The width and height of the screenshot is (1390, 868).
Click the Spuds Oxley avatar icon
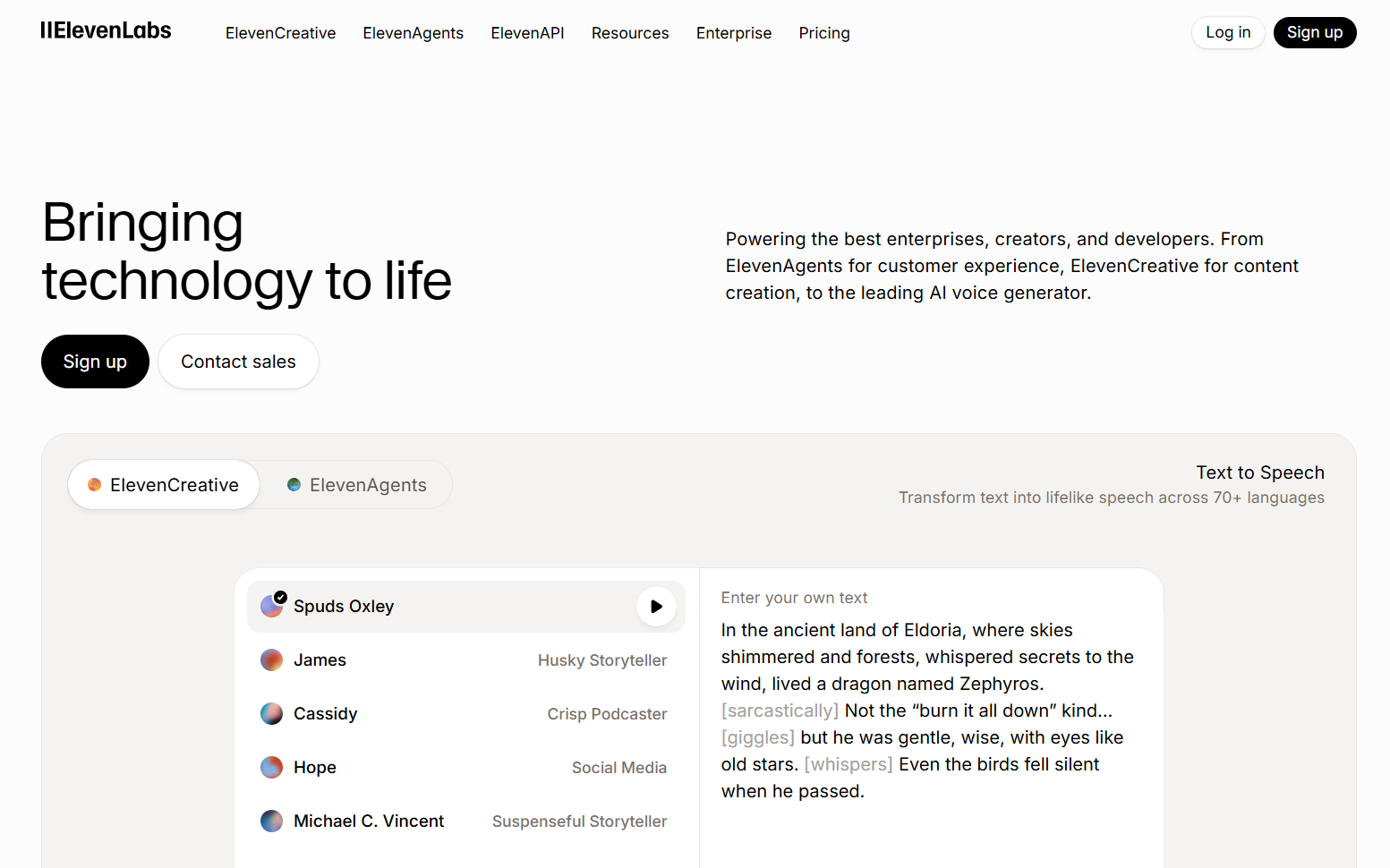[272, 607]
